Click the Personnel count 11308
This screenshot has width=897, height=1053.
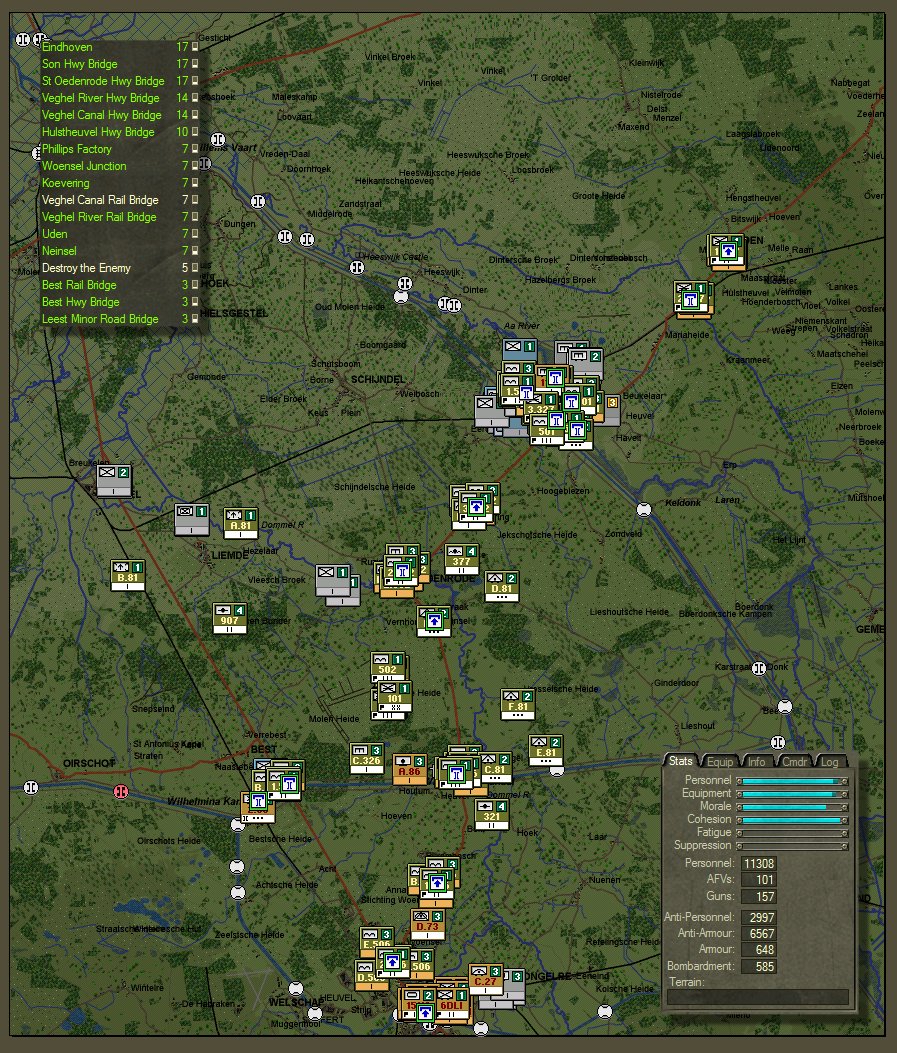757,864
